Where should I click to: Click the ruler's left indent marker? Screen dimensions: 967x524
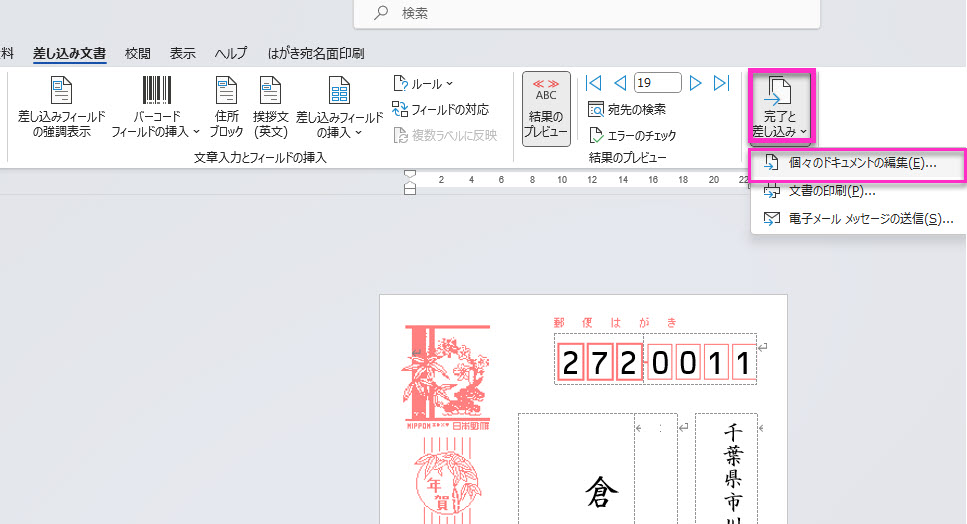pos(409,189)
